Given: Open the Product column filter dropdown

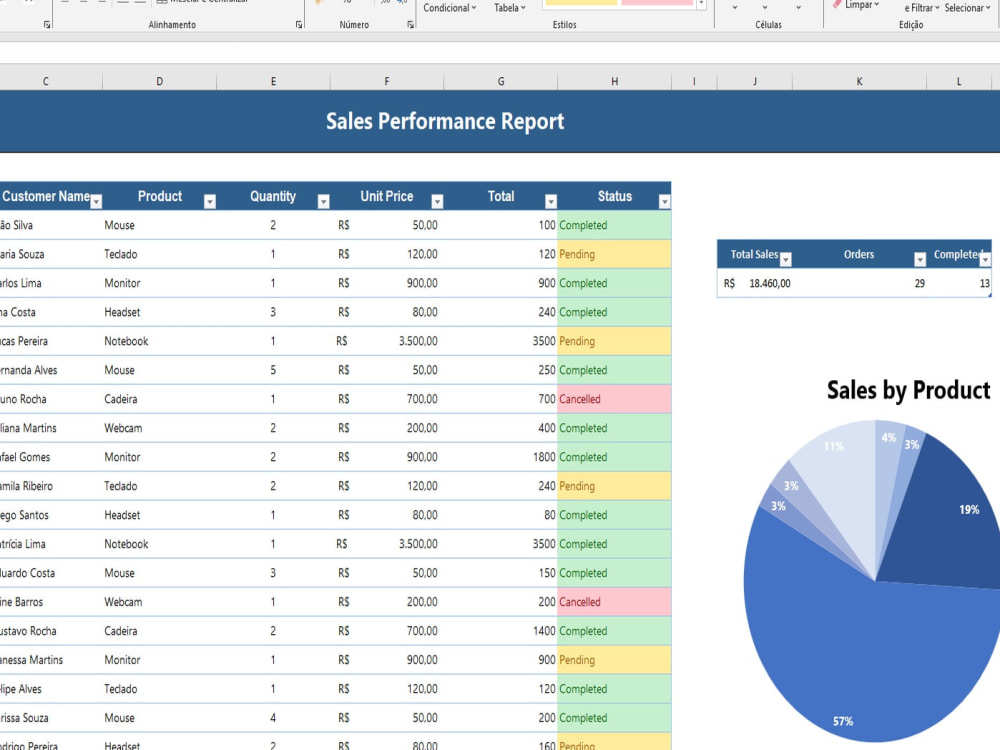Looking at the screenshot, I should pos(210,202).
